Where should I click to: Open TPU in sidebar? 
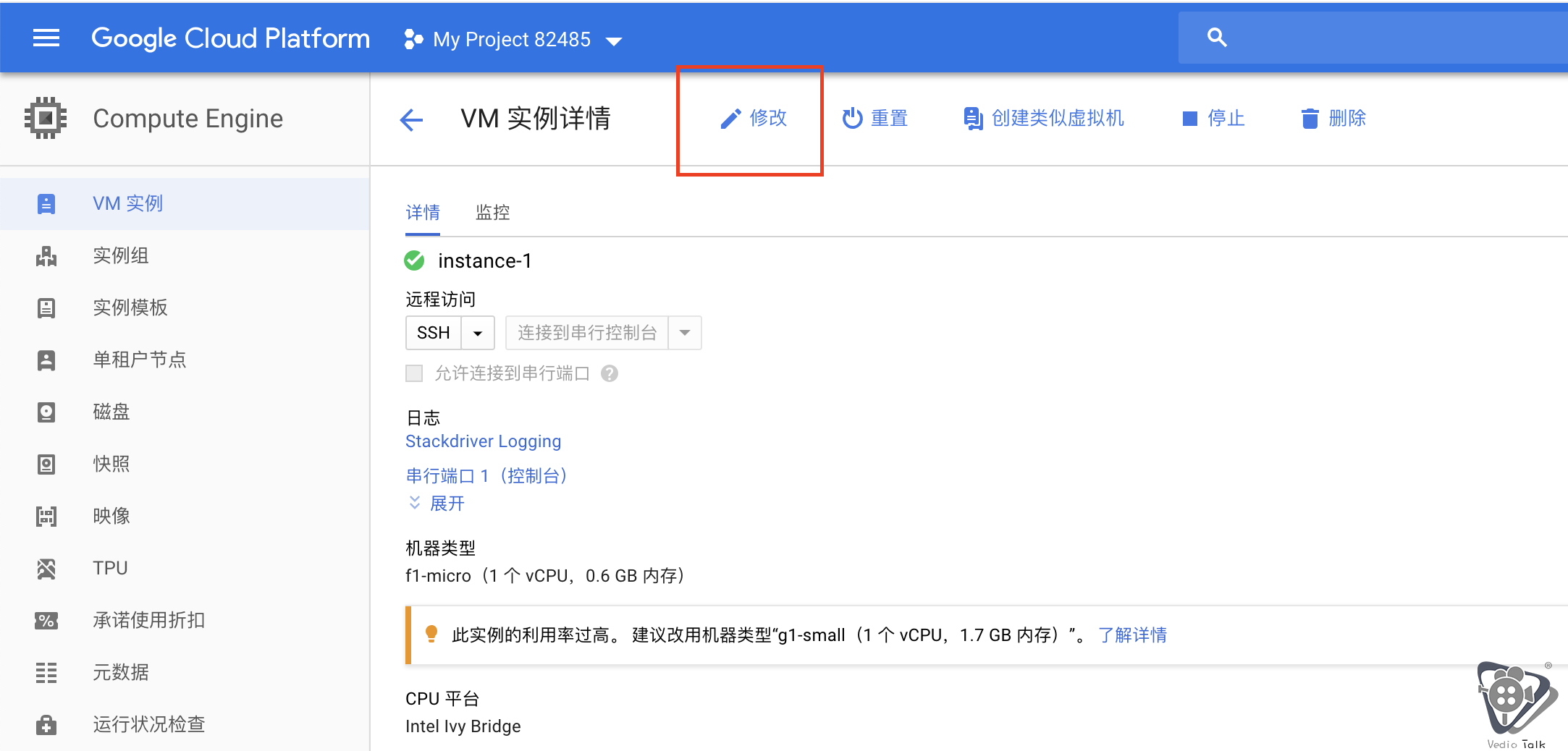tap(185, 569)
